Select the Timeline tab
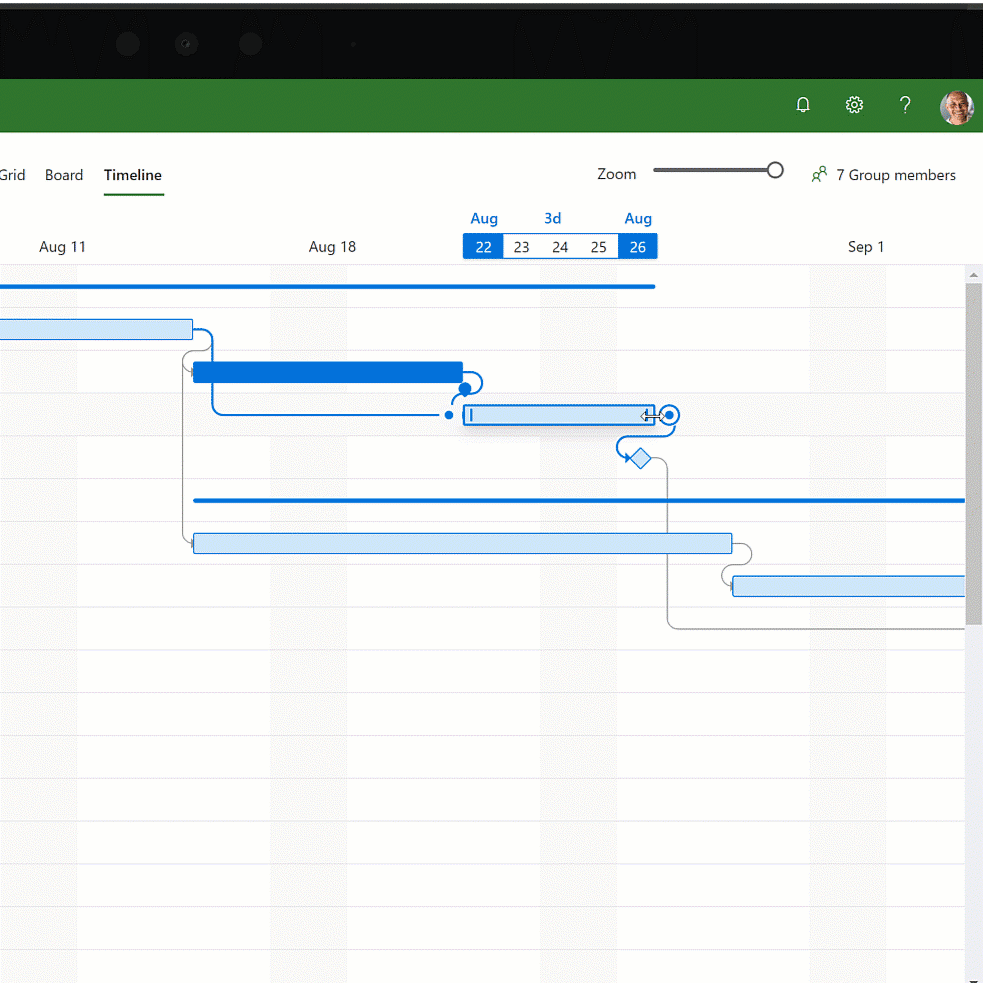This screenshot has height=983, width=983. tap(133, 175)
